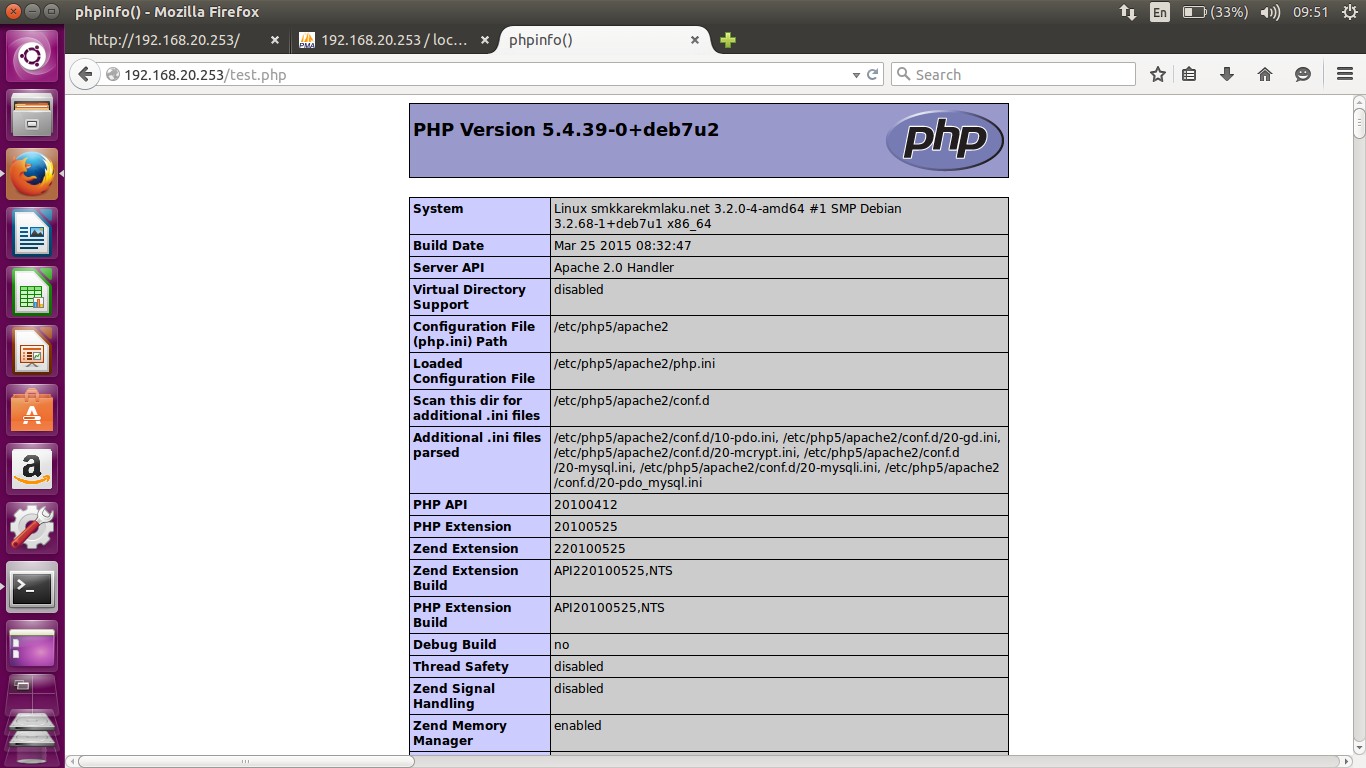Click PHP API value 20100412

(586, 505)
